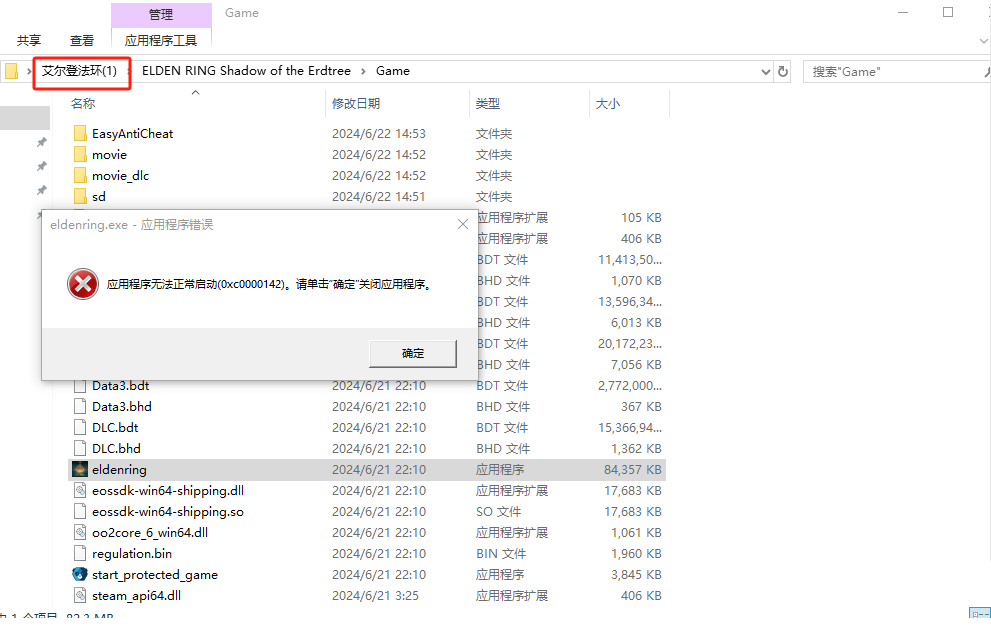Click the search magnifier icon
The width and height of the screenshot is (991, 633).
pos(984,71)
